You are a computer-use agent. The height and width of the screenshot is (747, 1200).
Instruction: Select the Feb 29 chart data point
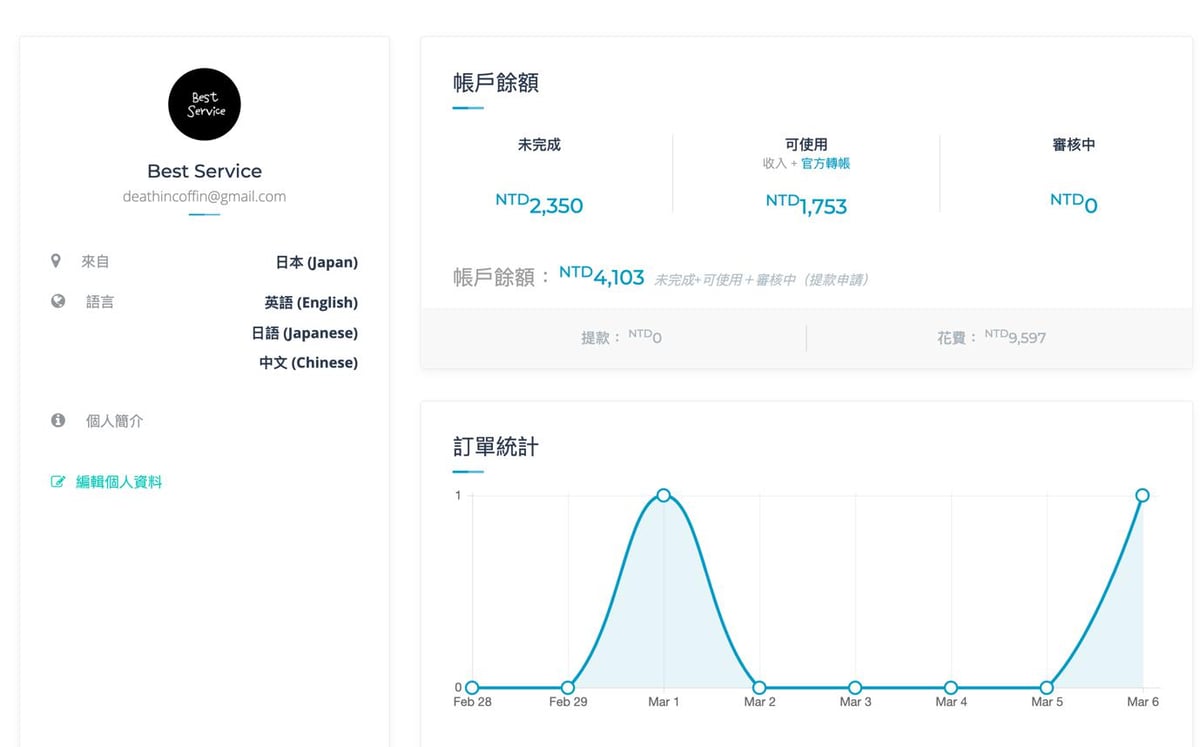pos(568,688)
